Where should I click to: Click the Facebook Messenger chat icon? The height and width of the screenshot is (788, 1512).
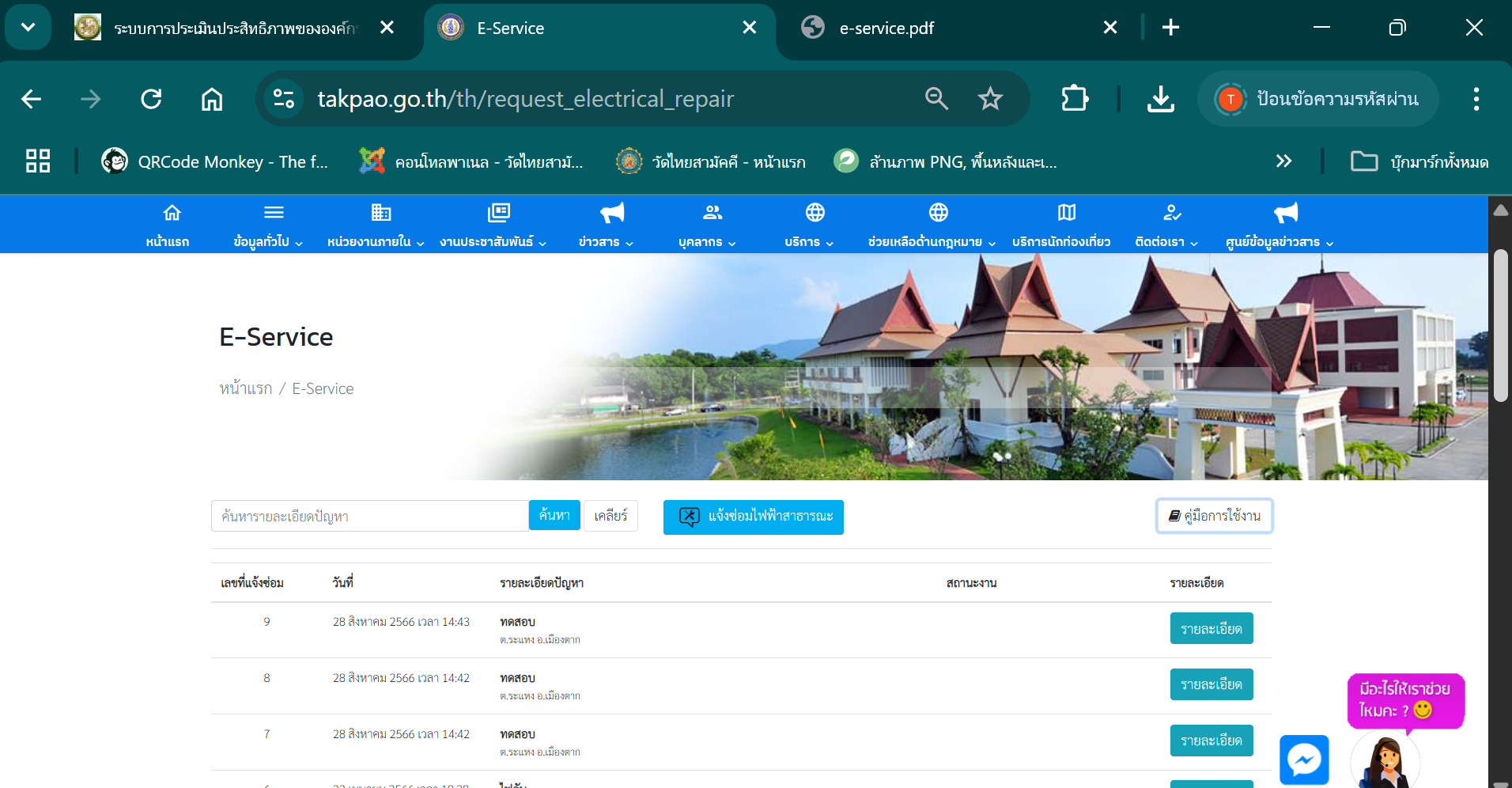[1304, 760]
